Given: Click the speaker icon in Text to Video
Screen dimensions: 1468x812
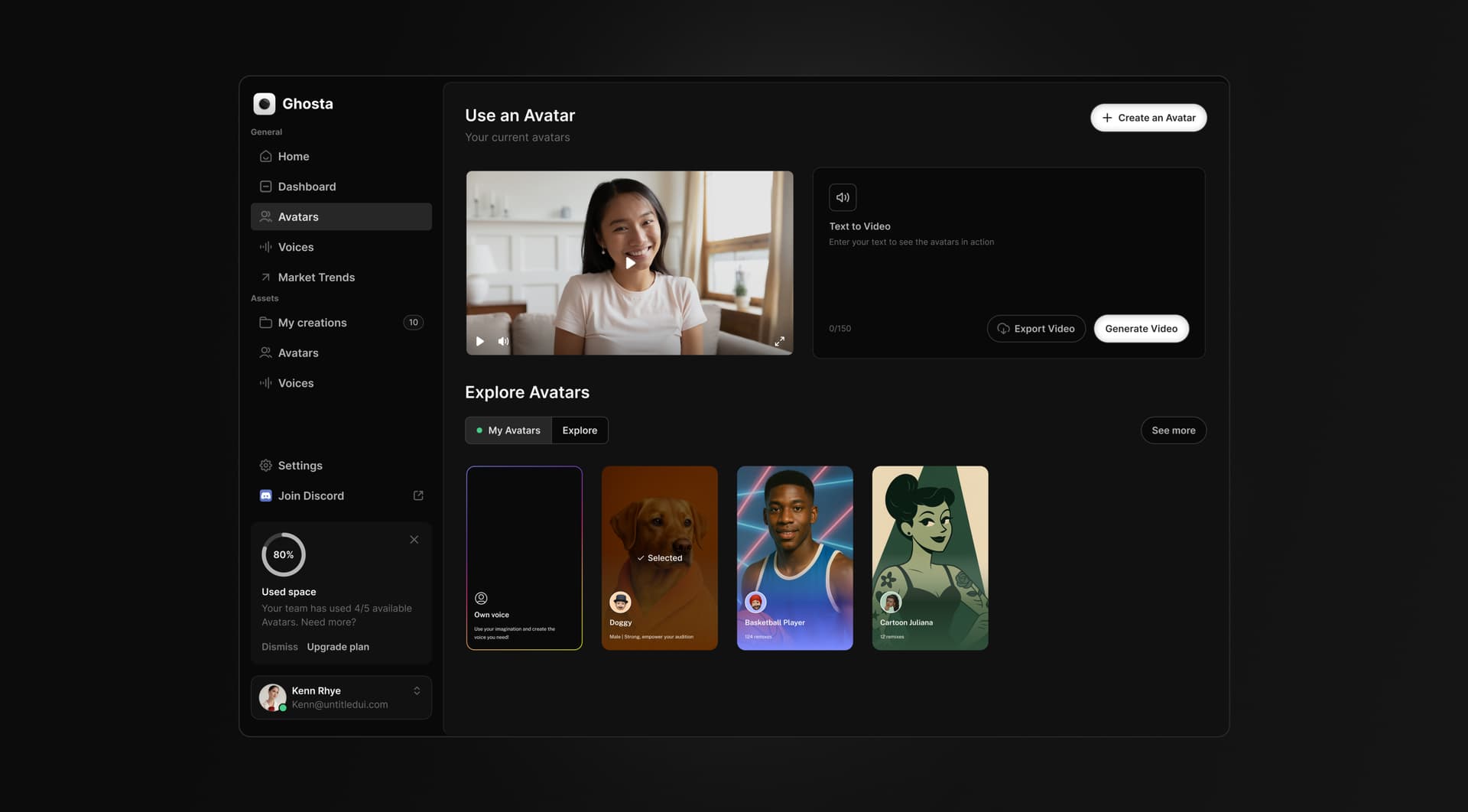Looking at the screenshot, I should pos(843,197).
